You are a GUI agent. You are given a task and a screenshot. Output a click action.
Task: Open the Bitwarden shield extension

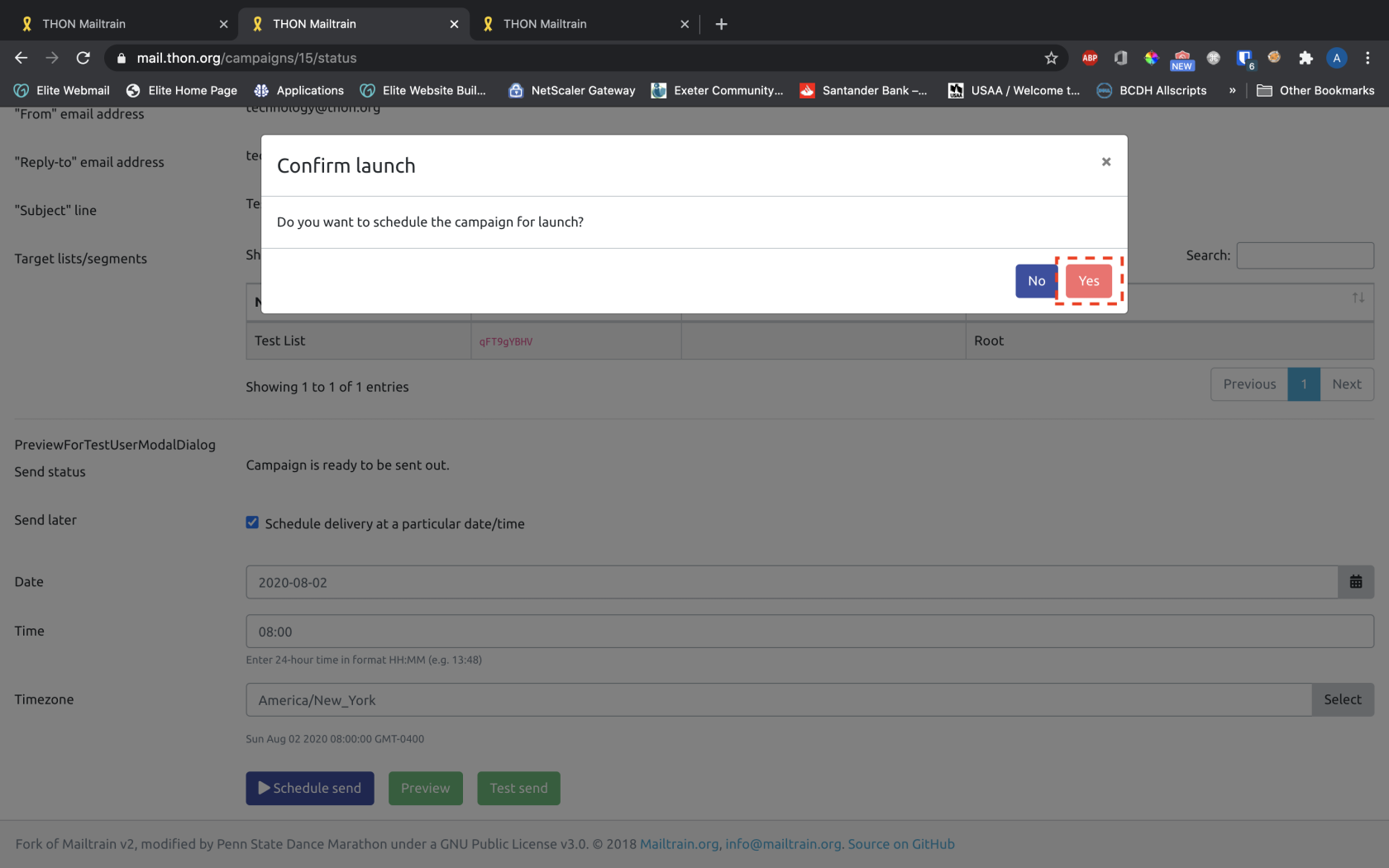(1244, 58)
